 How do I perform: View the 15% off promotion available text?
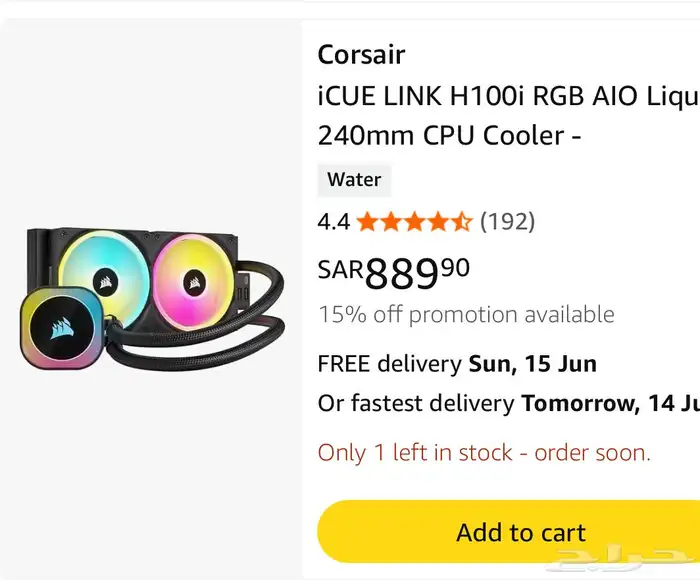point(466,314)
